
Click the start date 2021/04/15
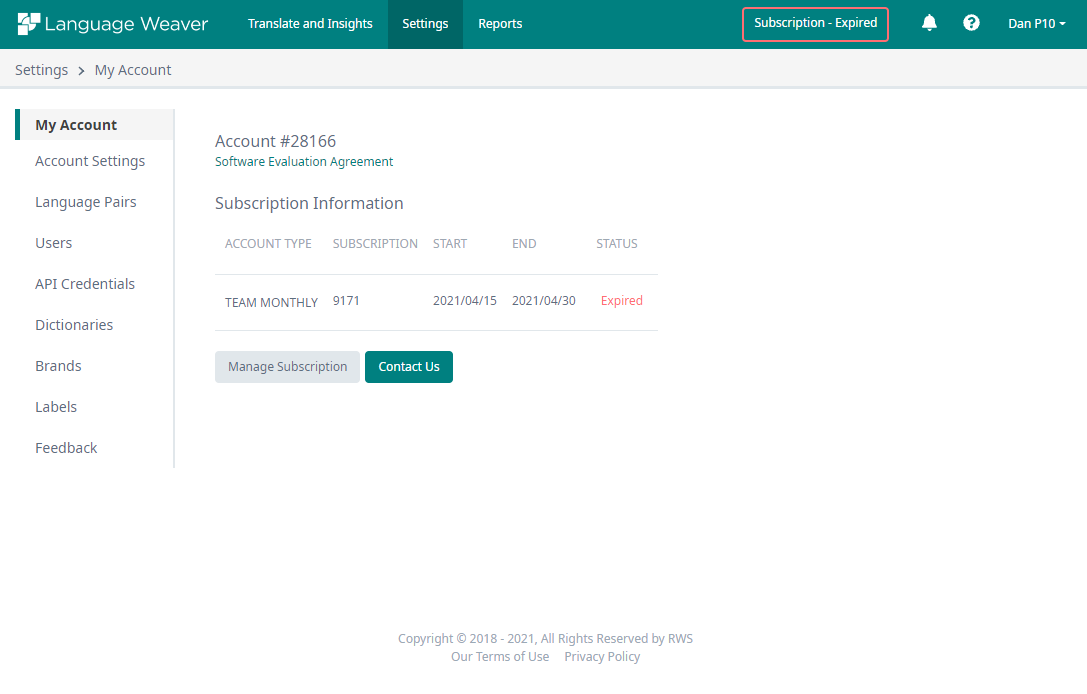pos(464,300)
